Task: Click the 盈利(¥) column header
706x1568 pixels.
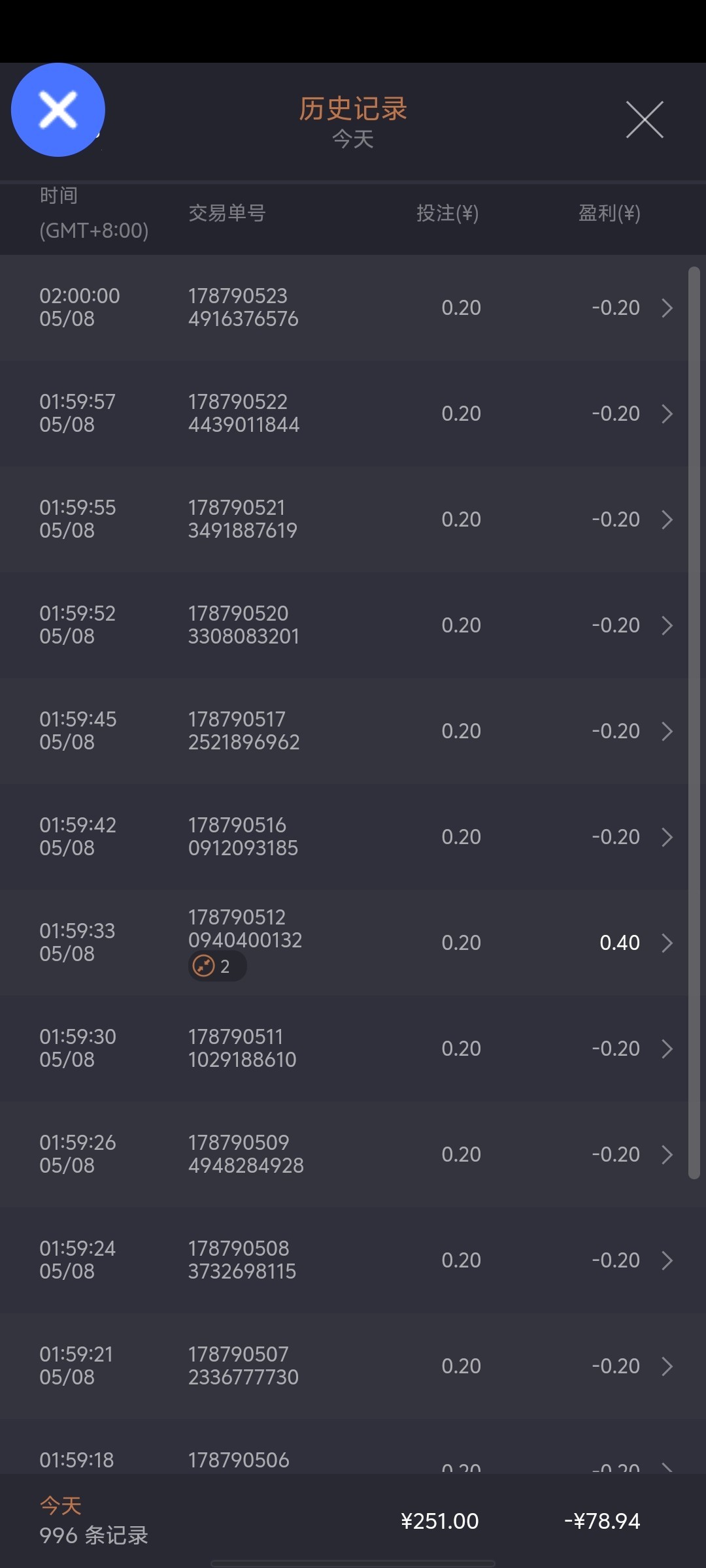Action: tap(609, 213)
